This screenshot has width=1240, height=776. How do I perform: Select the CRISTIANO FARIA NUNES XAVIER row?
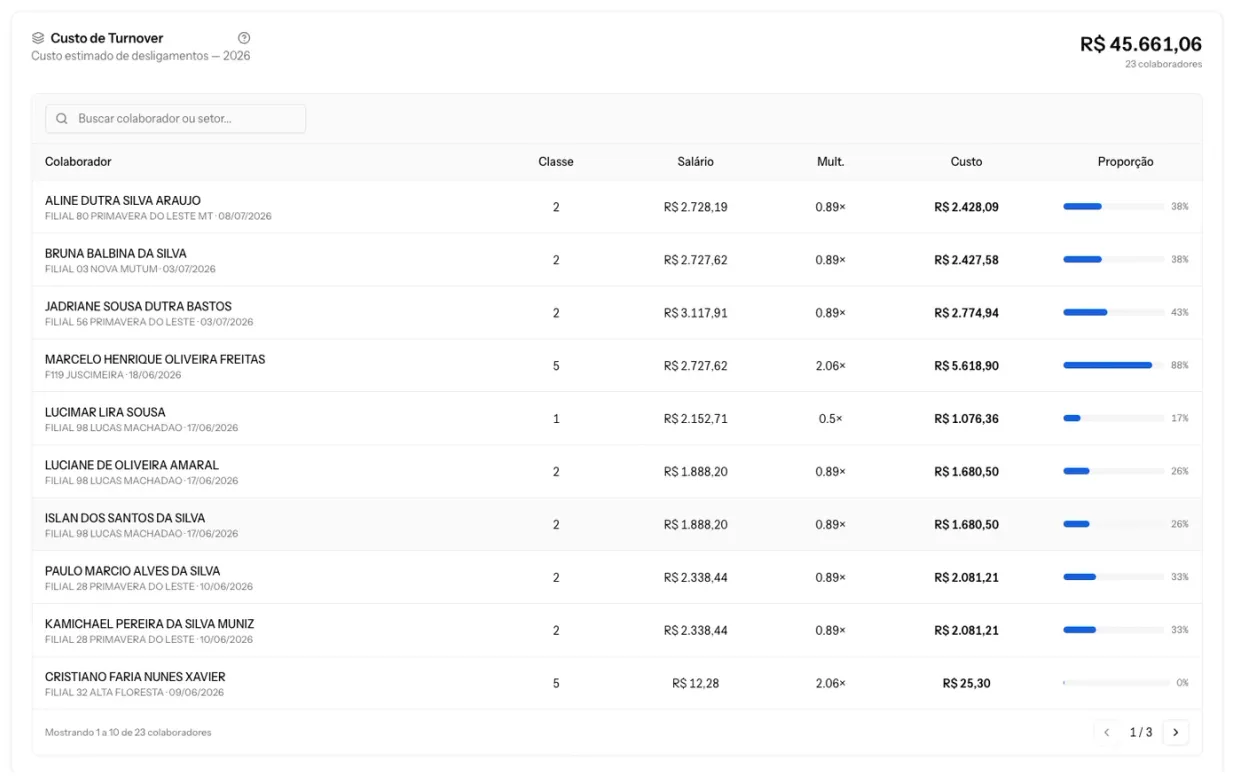tap(617, 683)
